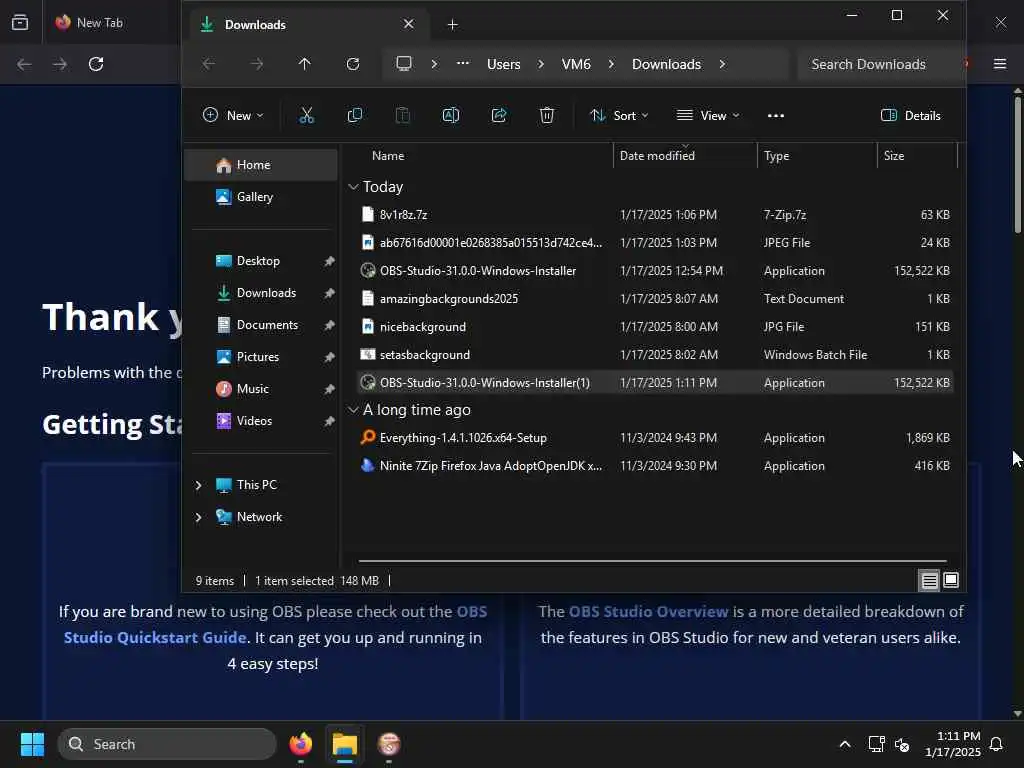Image resolution: width=1024 pixels, height=768 pixels.
Task: Unpin Music from Quick access
Action: pos(329,389)
